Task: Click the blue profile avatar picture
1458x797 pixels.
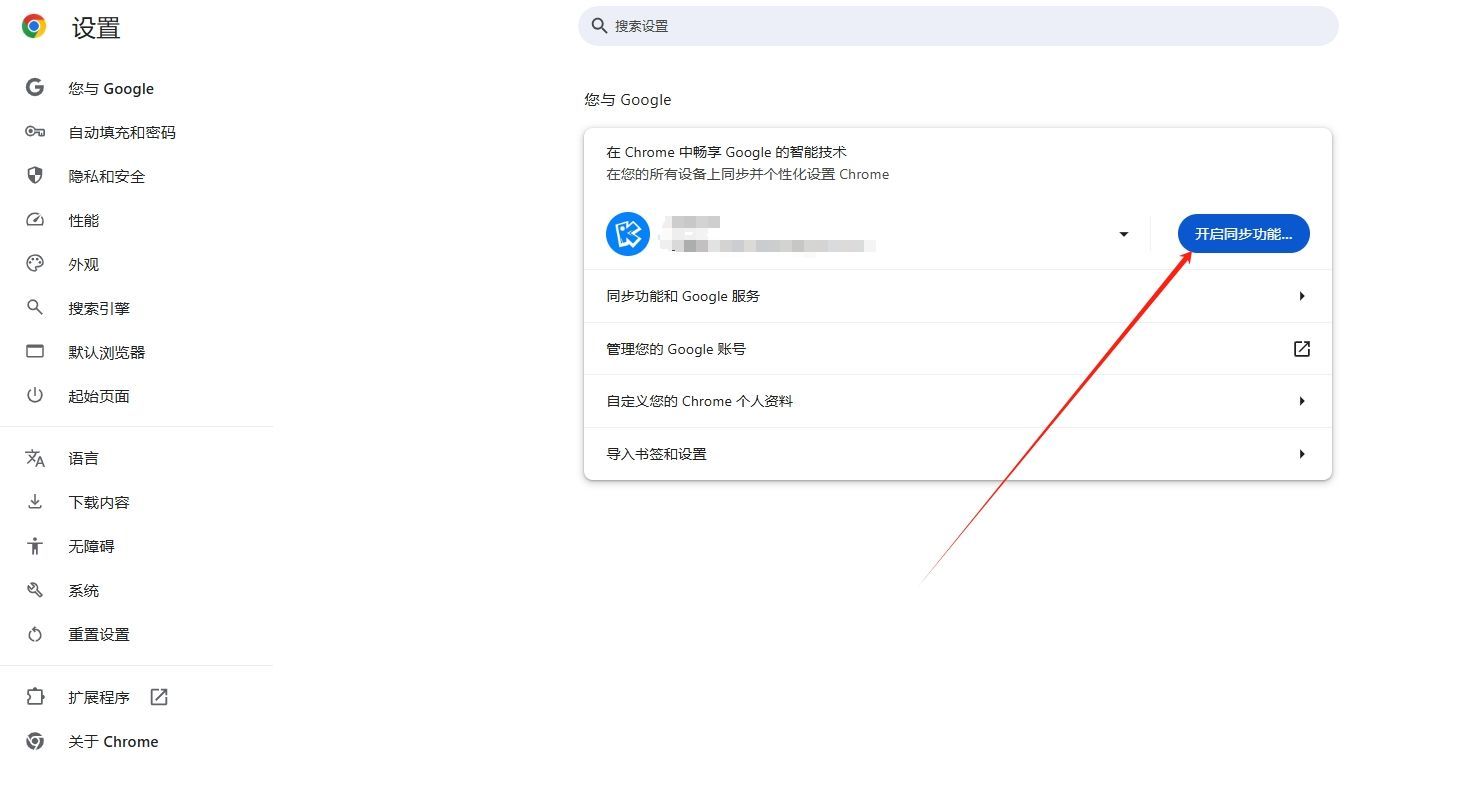Action: (x=628, y=234)
